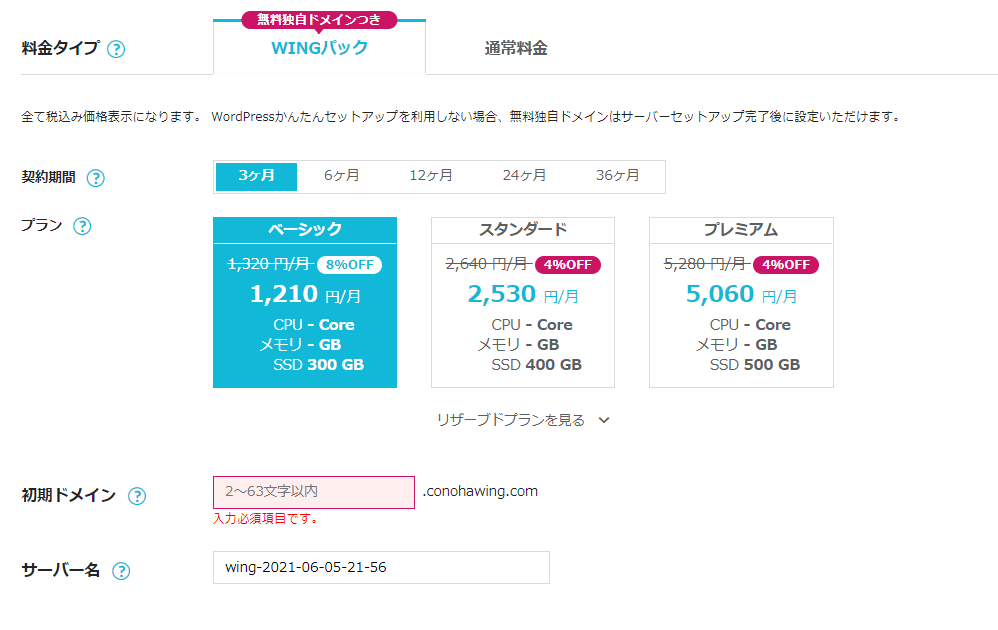Open the サーバー名 help icon

(x=121, y=571)
